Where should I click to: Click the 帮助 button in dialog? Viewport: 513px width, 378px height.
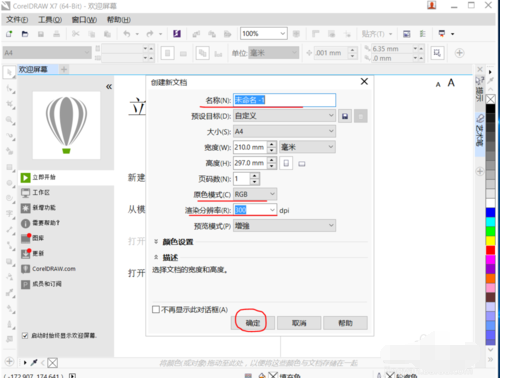[345, 323]
